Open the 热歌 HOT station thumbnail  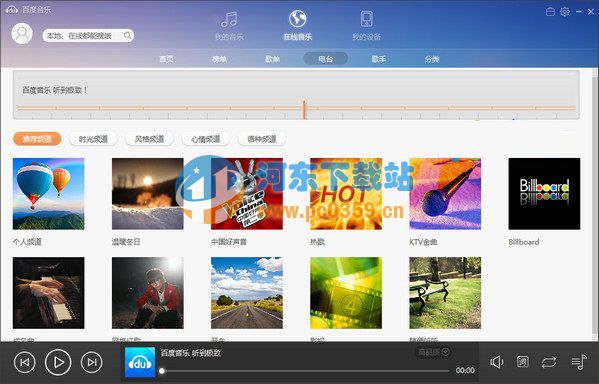point(346,194)
